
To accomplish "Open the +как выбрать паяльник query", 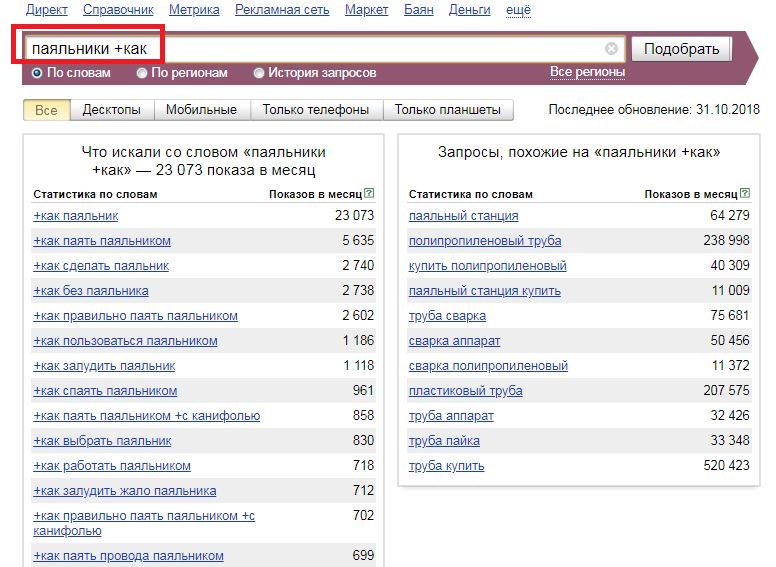I will click(102, 441).
